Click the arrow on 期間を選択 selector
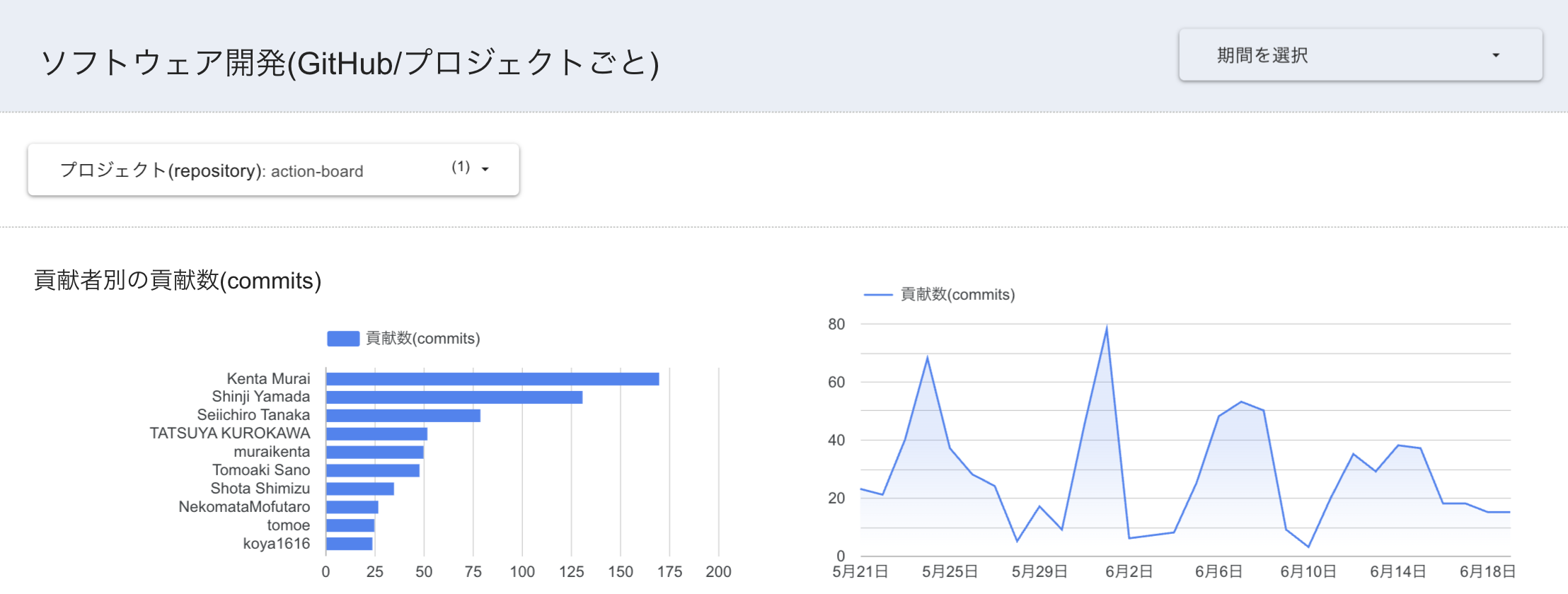Image resolution: width=1568 pixels, height=594 pixels. 1496,55
